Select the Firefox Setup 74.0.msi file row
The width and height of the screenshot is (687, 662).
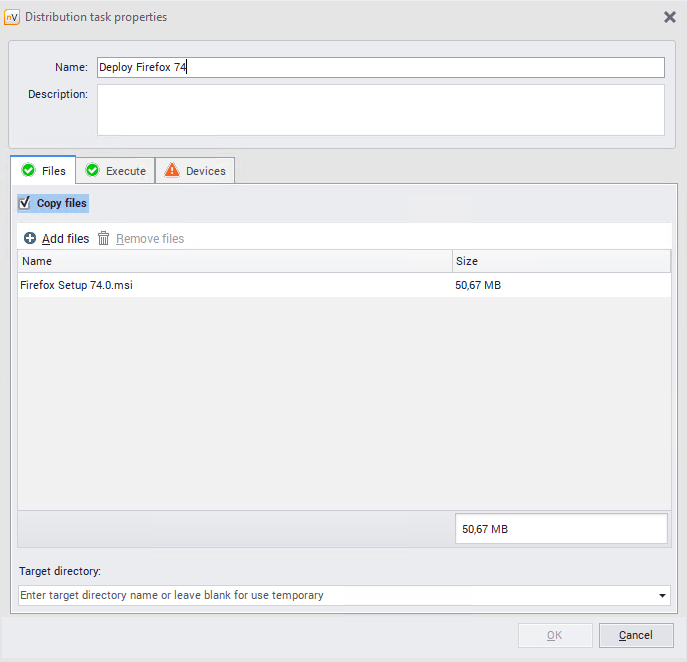click(344, 285)
